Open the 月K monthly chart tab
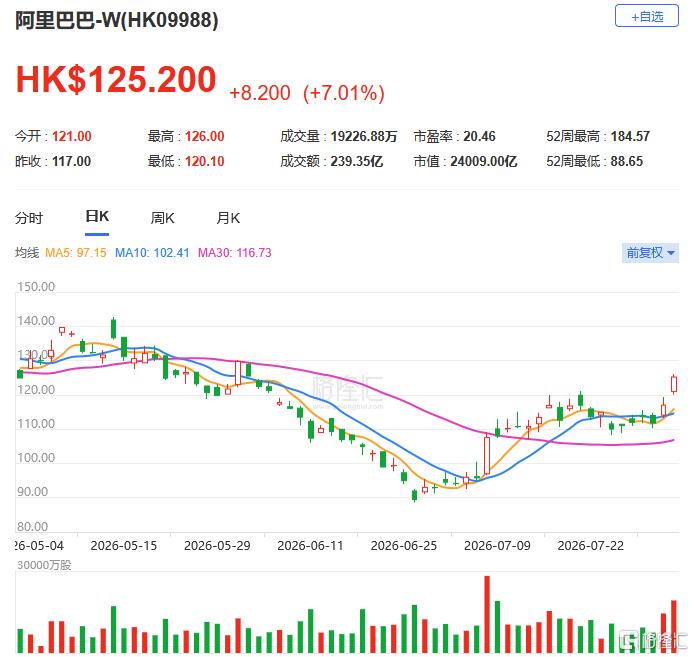 (228, 218)
